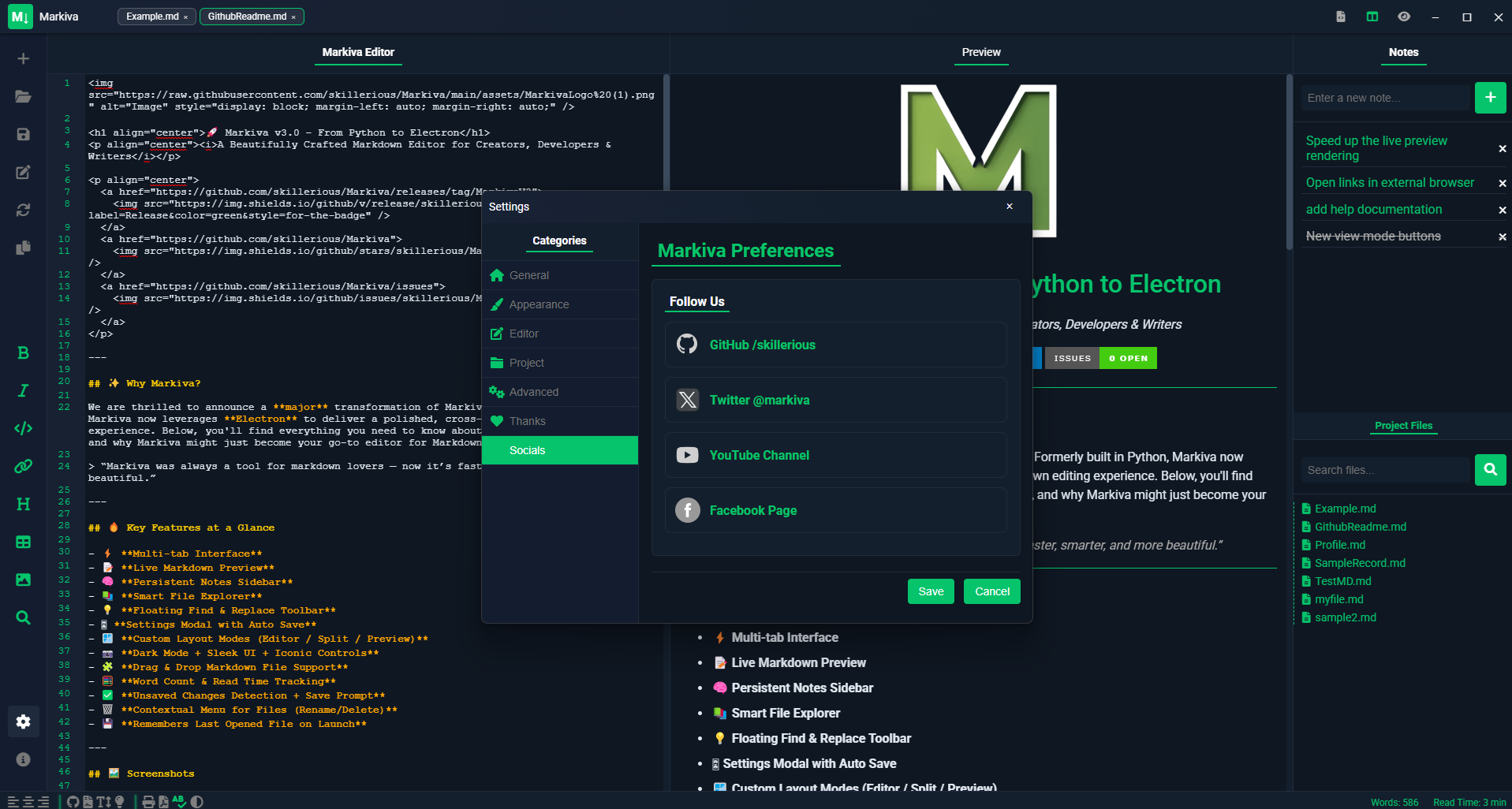Viewport: 1512px width, 809px height.
Task: Open a folder using the sidebar folder icon
Action: pos(24,97)
